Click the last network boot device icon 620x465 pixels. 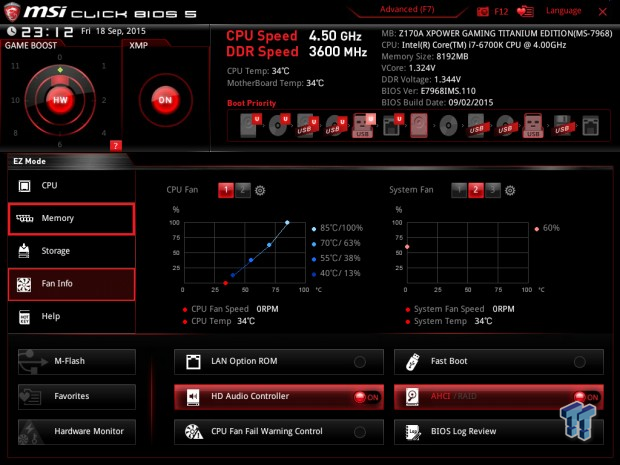pyautogui.click(x=590, y=126)
